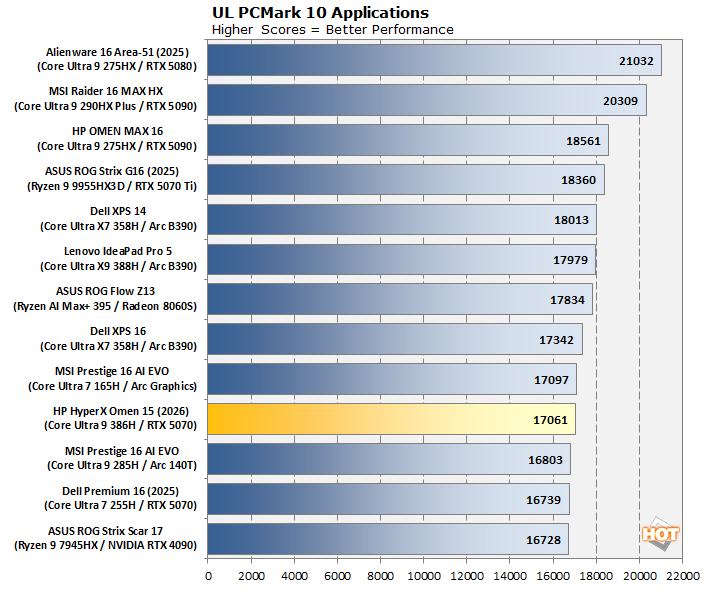Select the Alienware 16 Area-51 (2025) label

(x=117, y=52)
